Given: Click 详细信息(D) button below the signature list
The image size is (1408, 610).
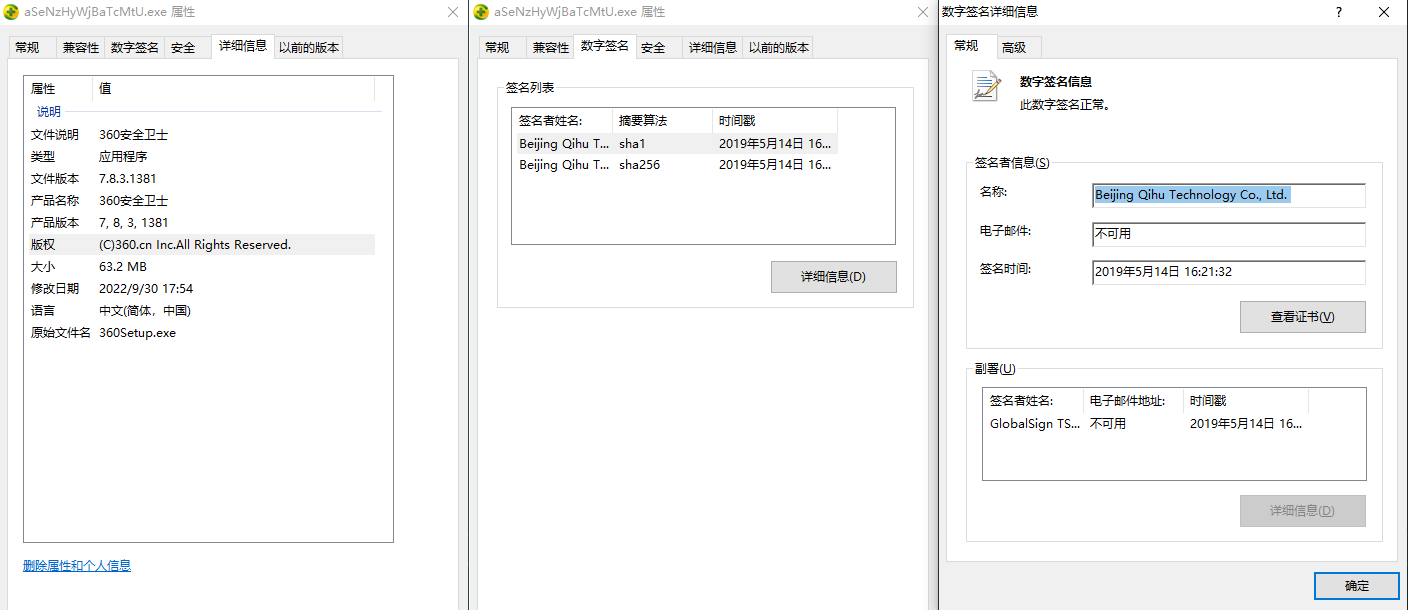Looking at the screenshot, I should pyautogui.click(x=833, y=277).
